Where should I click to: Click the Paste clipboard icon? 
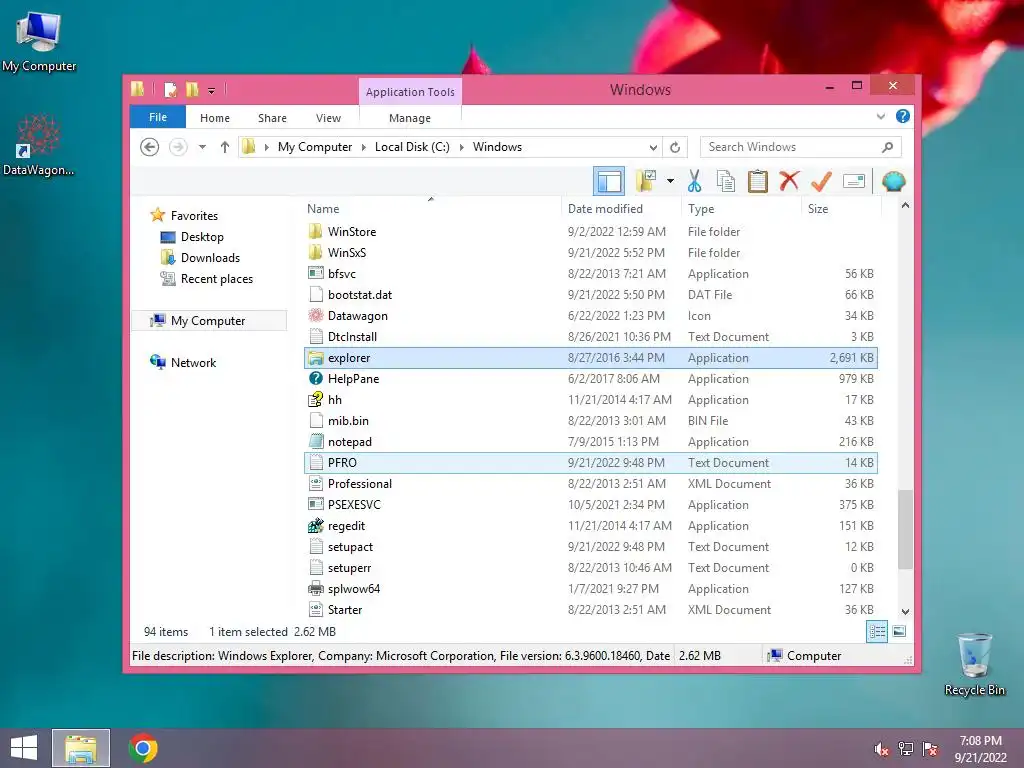pos(758,181)
